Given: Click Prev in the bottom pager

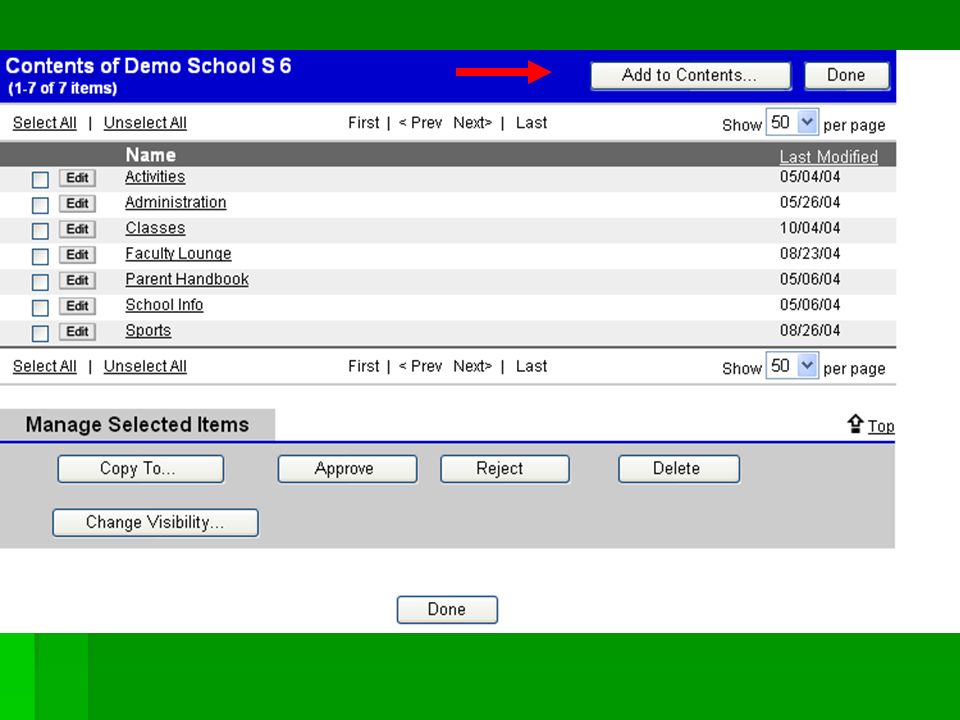Looking at the screenshot, I should [x=420, y=367].
